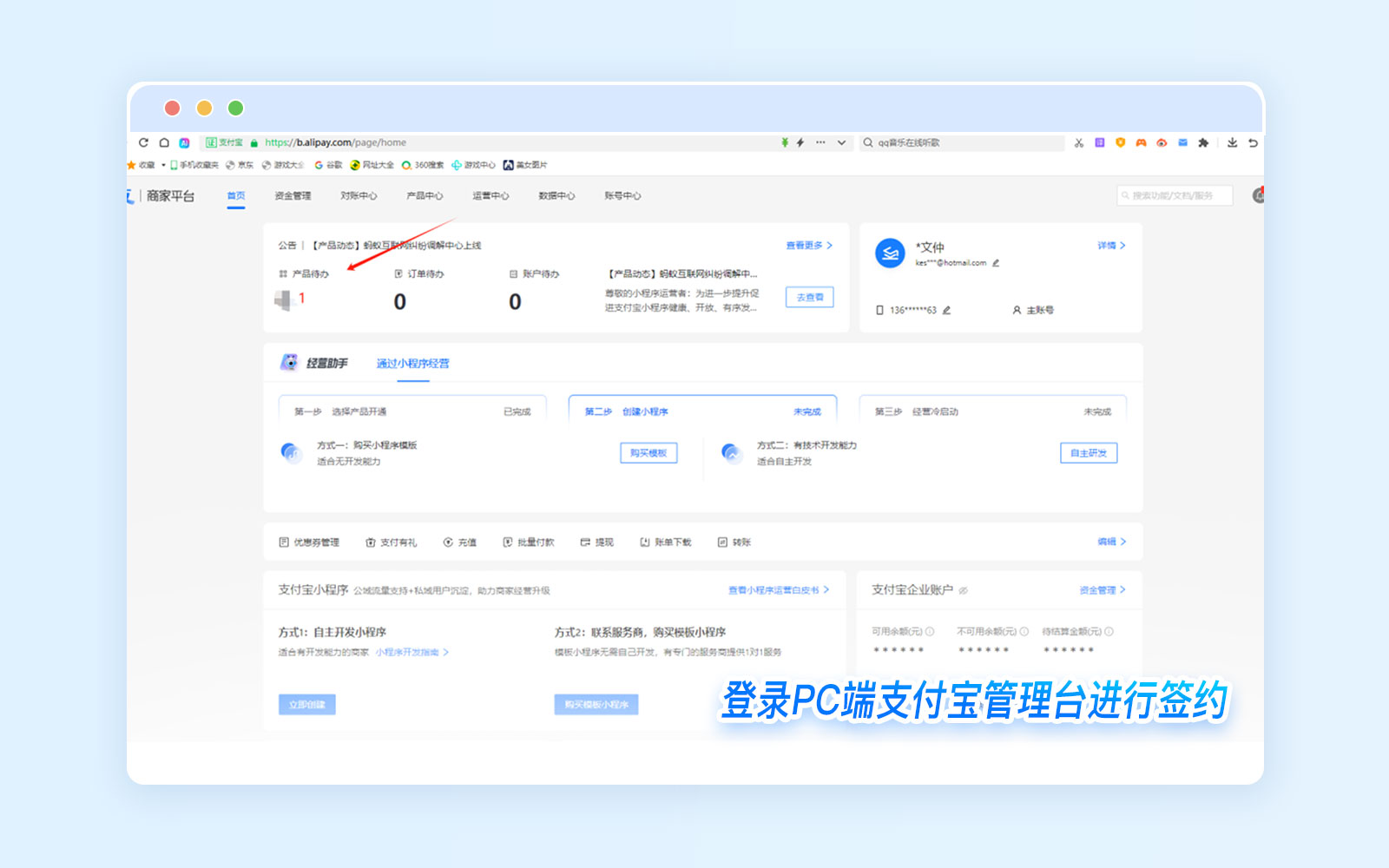Toggle balance visibility eye beside 支付宝企业账户

[964, 590]
